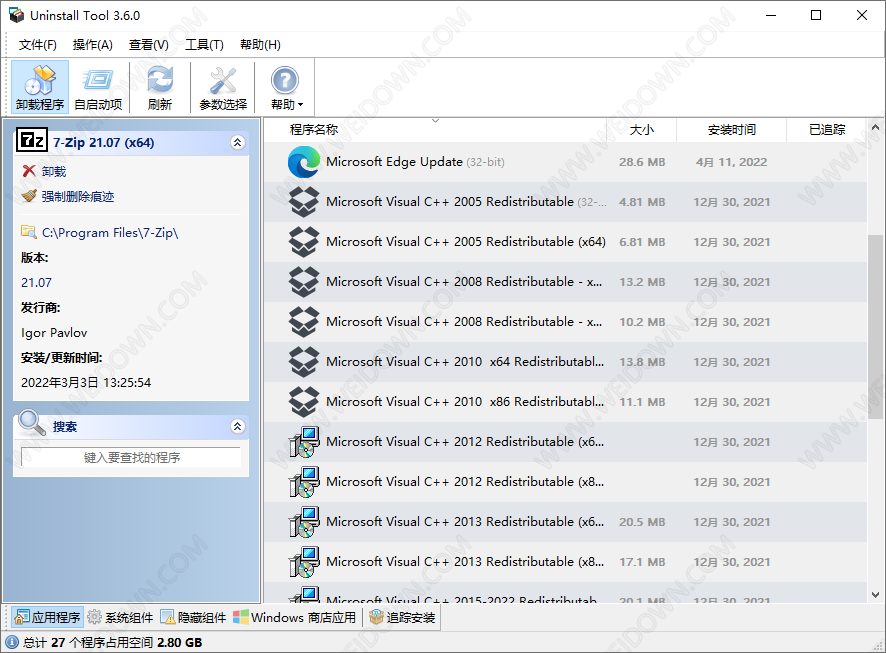Click the program list vertical scrollbar thumb

point(875,326)
